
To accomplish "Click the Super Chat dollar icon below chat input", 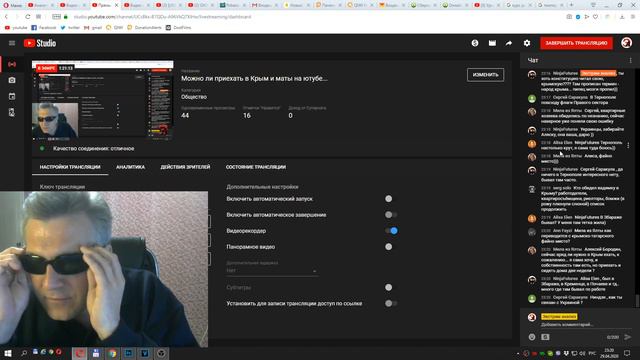I will [x=545, y=337].
